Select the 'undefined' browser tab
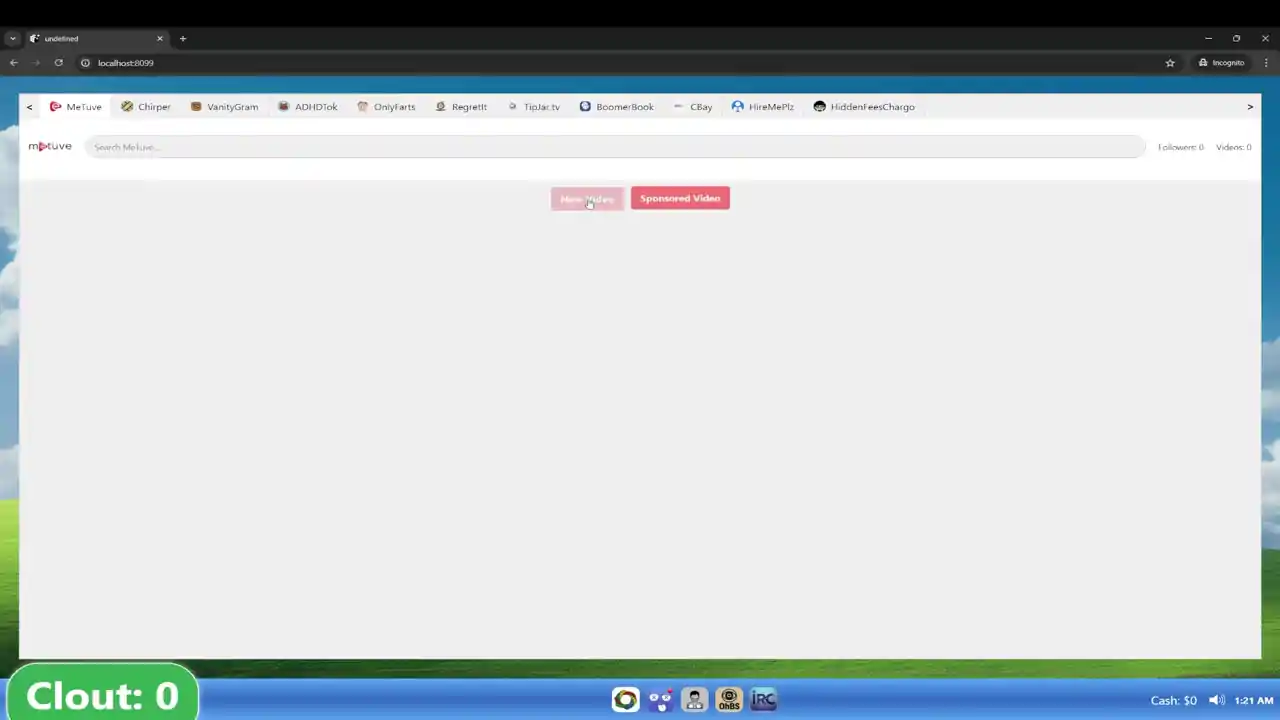This screenshot has width=1280, height=720. click(x=96, y=38)
